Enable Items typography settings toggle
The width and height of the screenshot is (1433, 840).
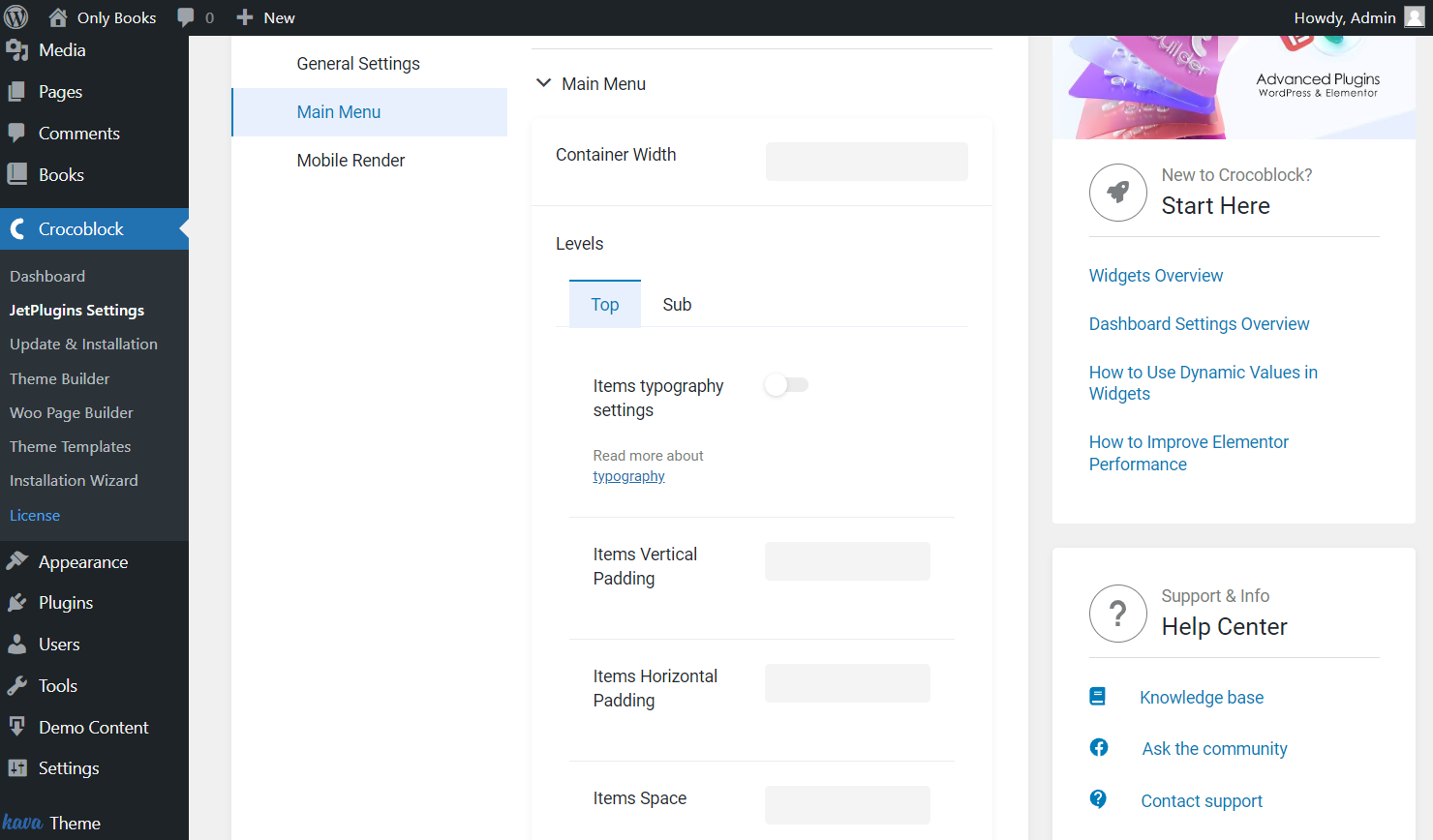click(x=786, y=385)
